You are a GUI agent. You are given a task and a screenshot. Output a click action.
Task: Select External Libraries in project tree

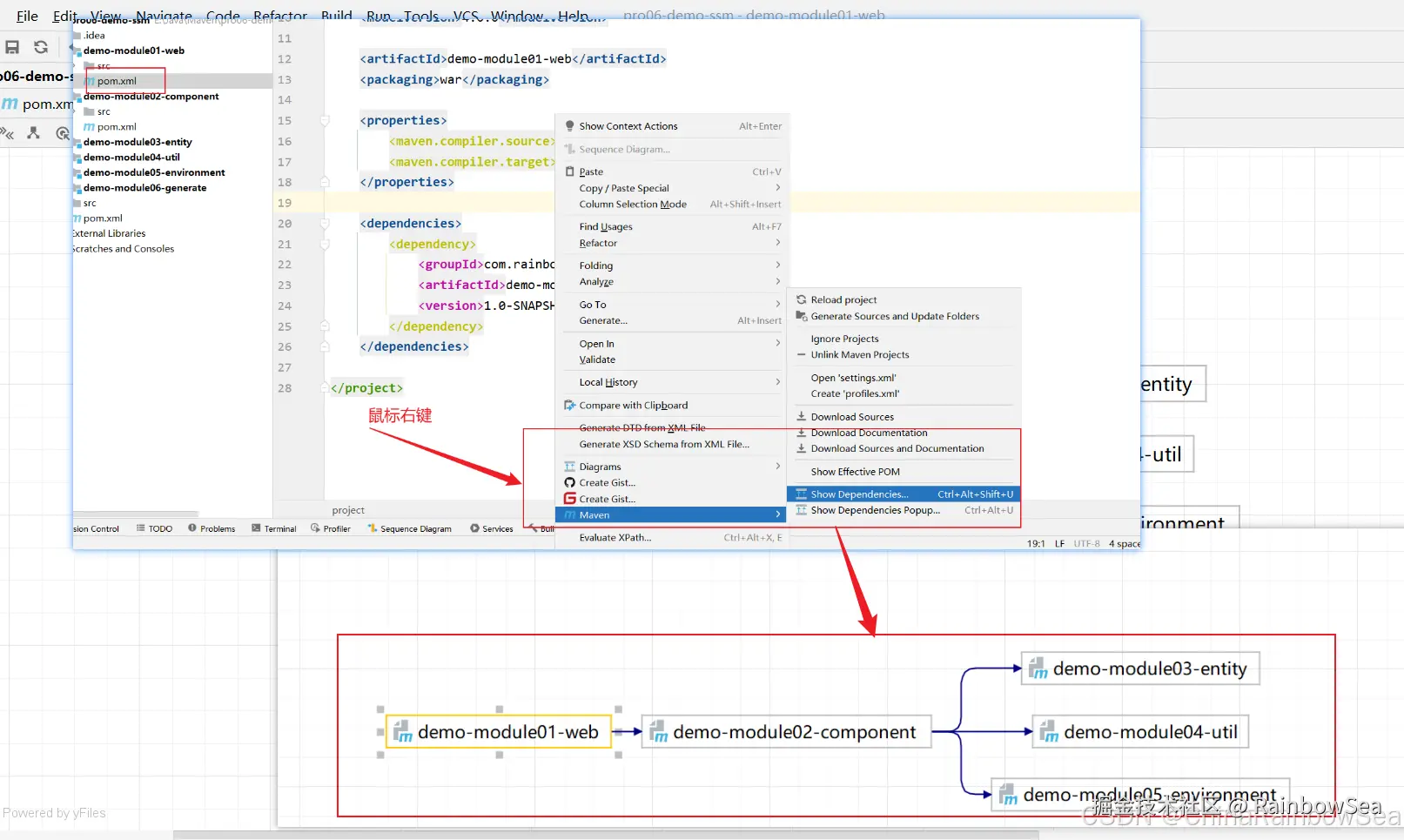pyautogui.click(x=109, y=234)
